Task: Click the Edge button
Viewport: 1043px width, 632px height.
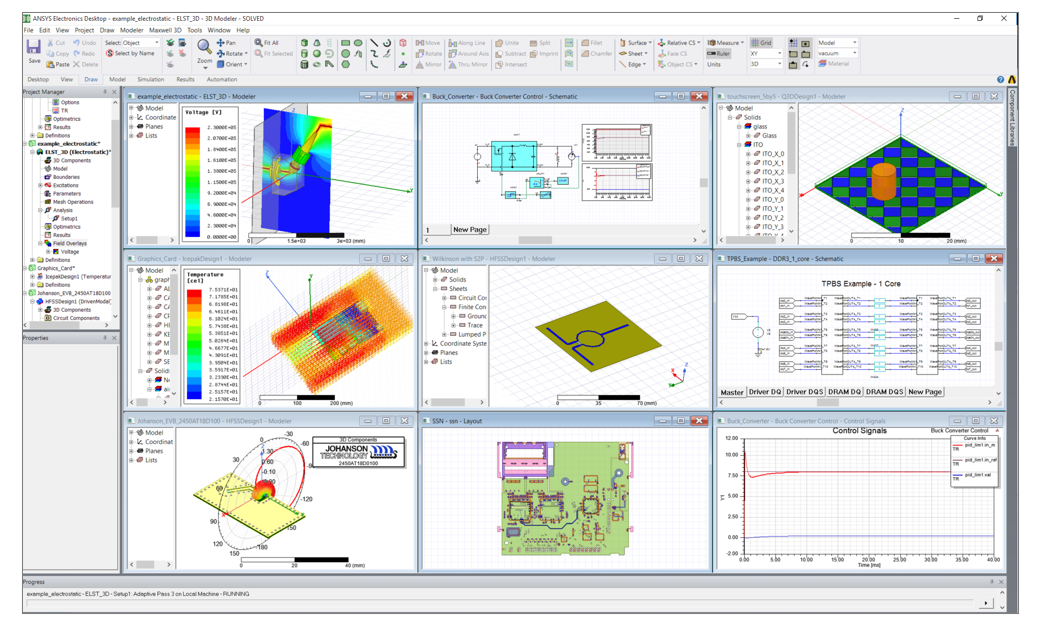Action: click(631, 65)
